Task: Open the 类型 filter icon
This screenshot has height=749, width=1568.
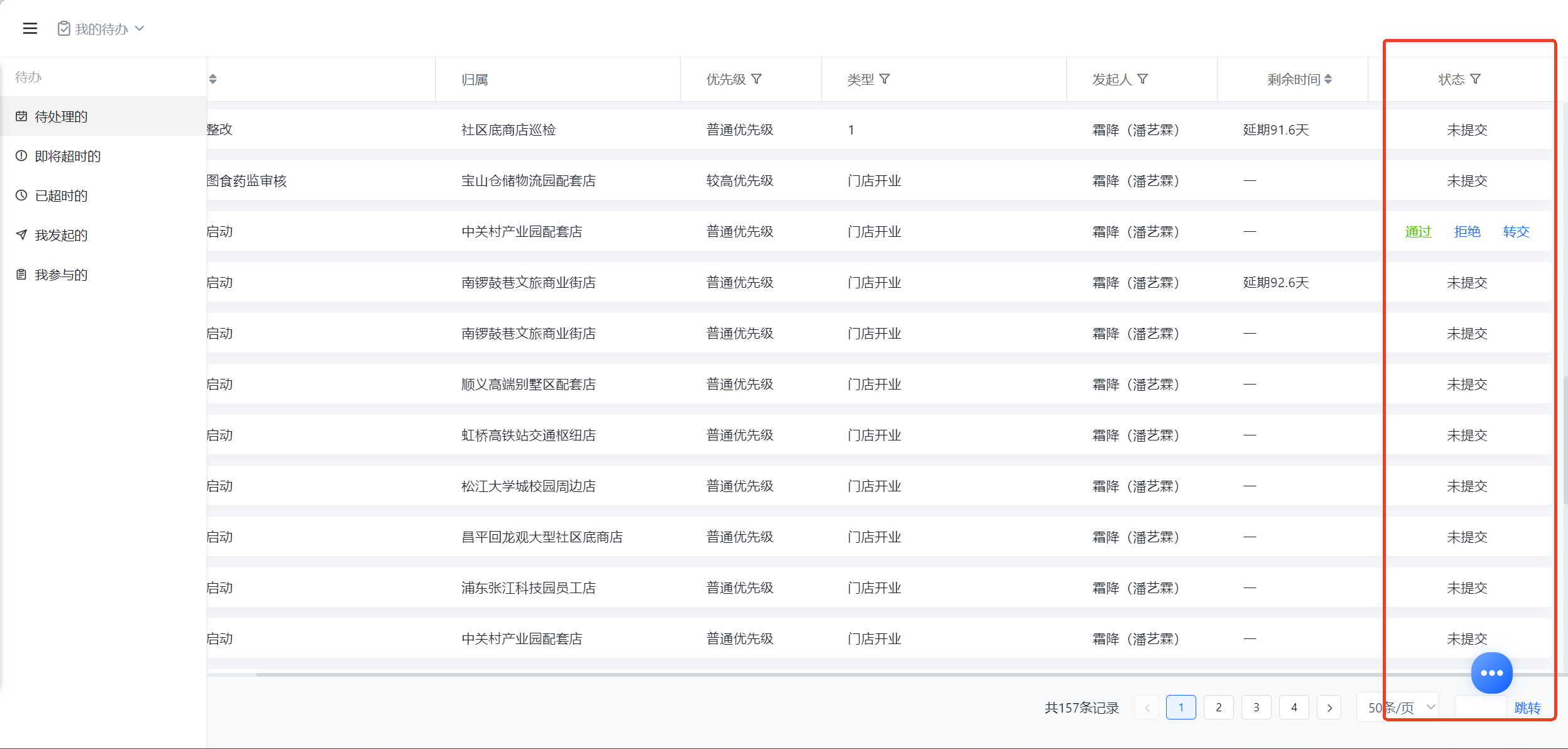Action: (885, 79)
